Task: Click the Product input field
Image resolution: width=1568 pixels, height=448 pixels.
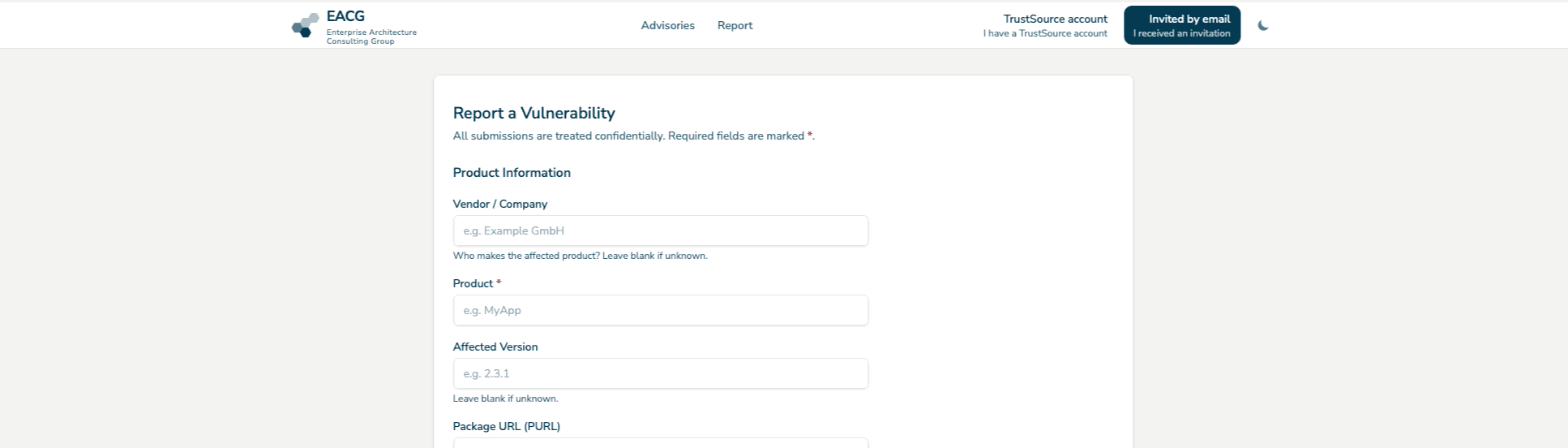Action: [x=660, y=310]
